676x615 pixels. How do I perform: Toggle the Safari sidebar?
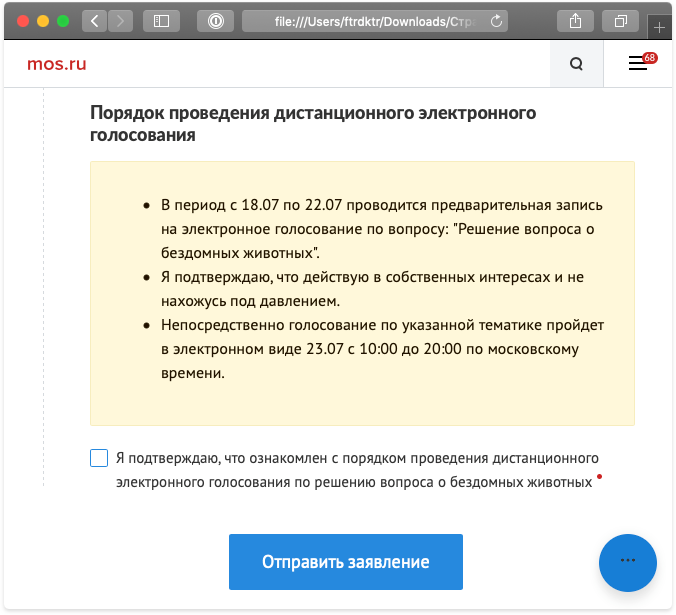pyautogui.click(x=162, y=20)
